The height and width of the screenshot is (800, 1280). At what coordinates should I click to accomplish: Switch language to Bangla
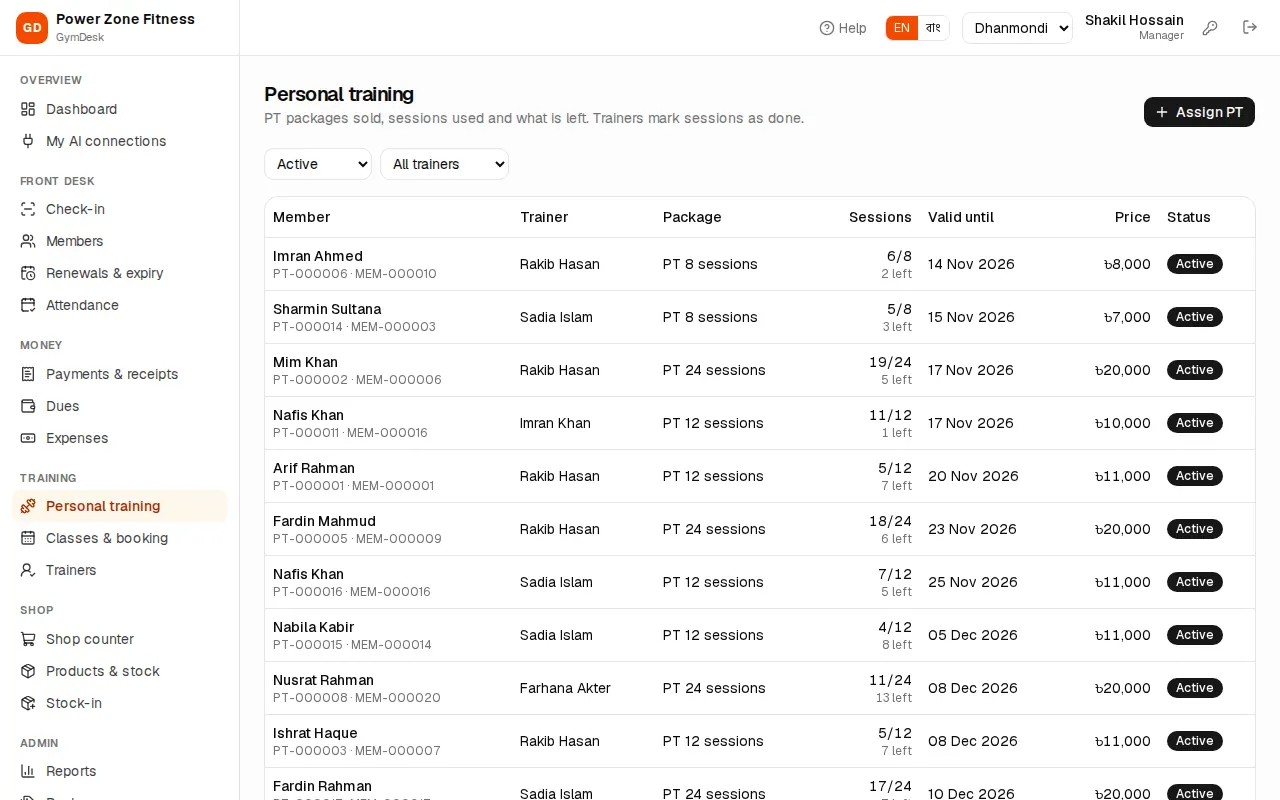click(x=933, y=28)
